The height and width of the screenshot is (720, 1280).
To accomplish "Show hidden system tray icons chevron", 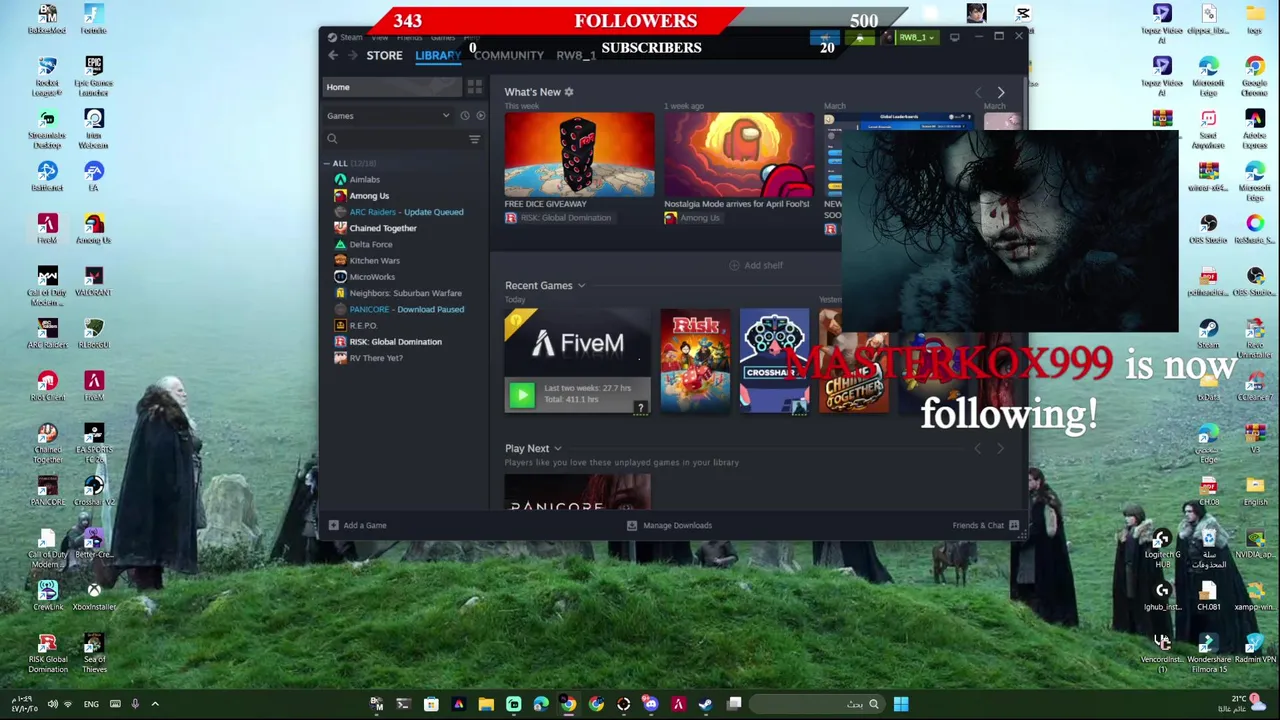I will pyautogui.click(x=155, y=704).
